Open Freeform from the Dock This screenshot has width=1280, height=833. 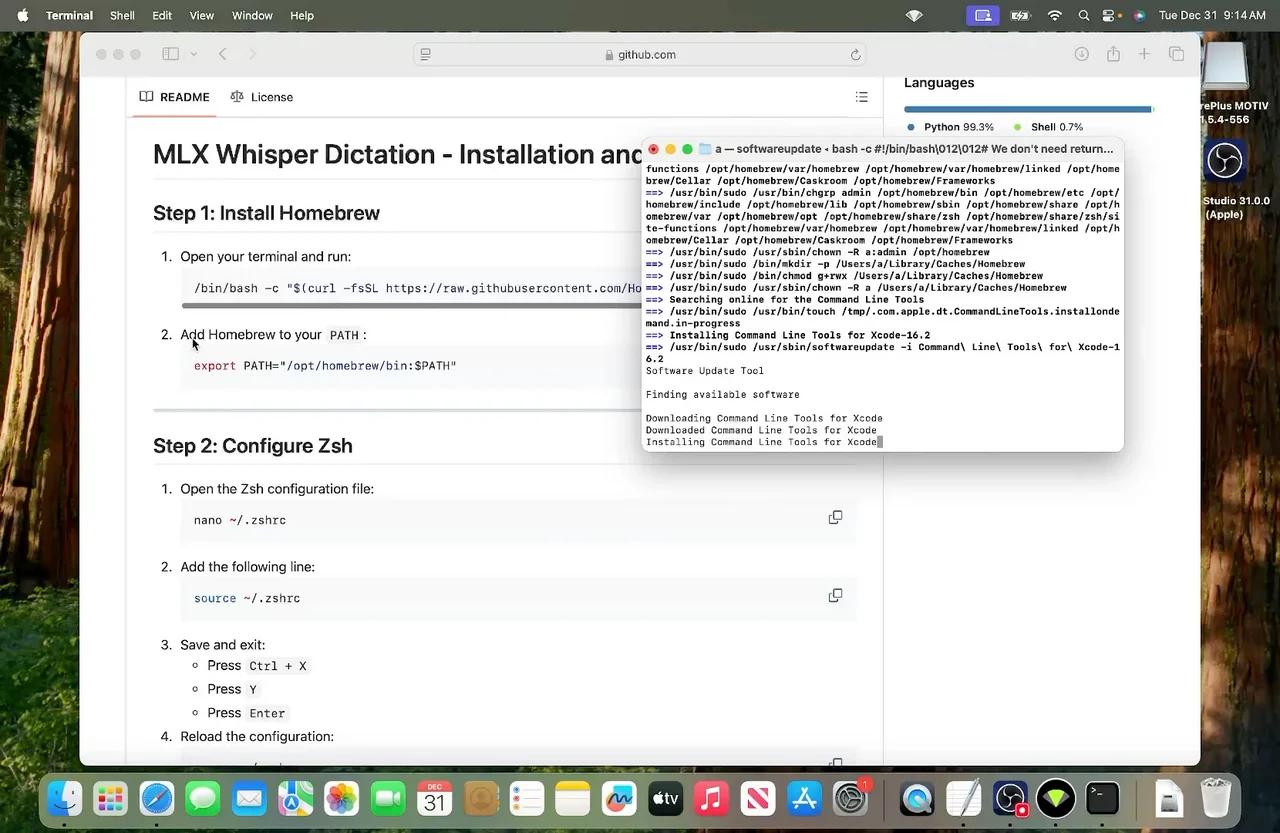coord(619,798)
